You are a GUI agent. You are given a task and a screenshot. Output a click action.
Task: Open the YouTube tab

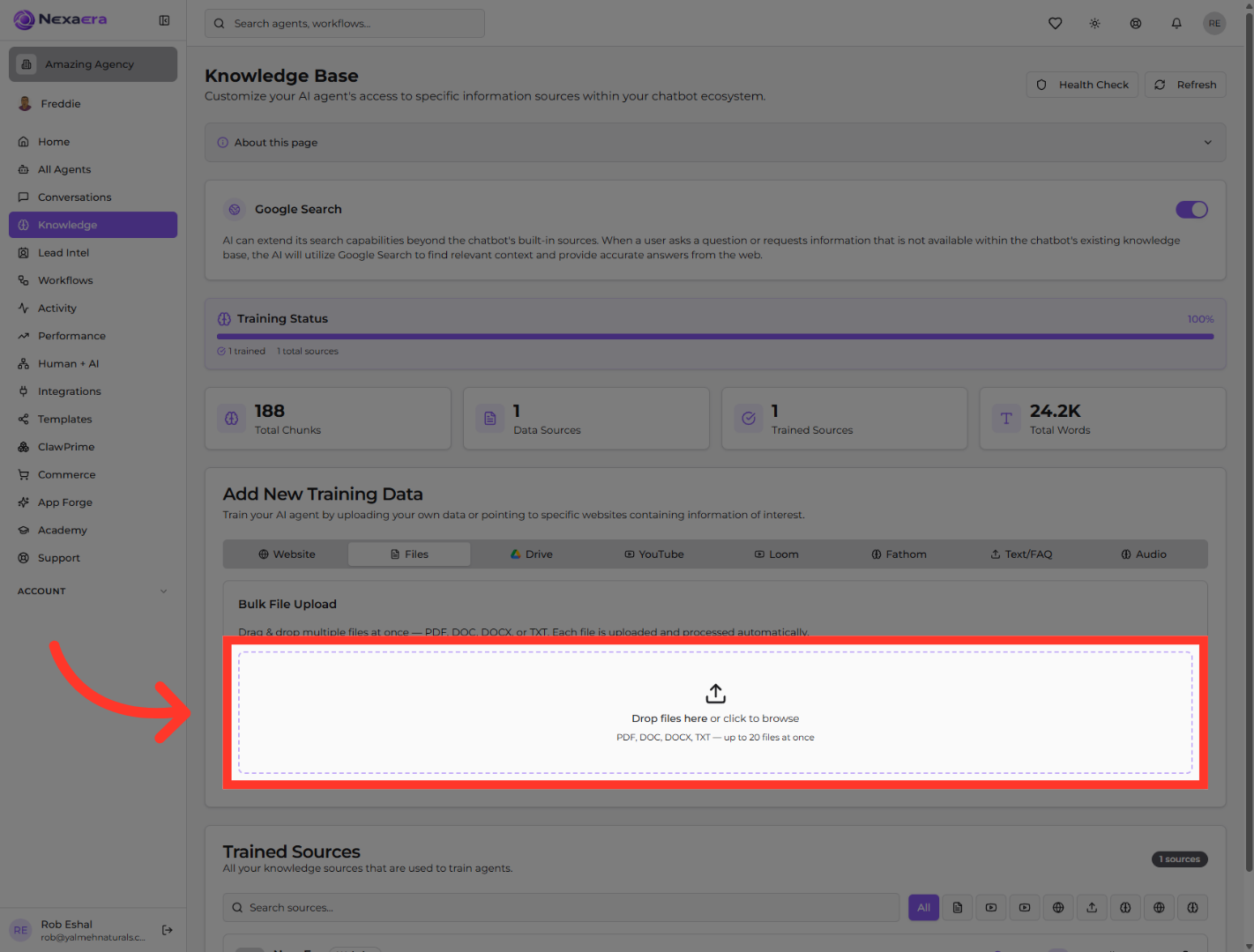654,554
